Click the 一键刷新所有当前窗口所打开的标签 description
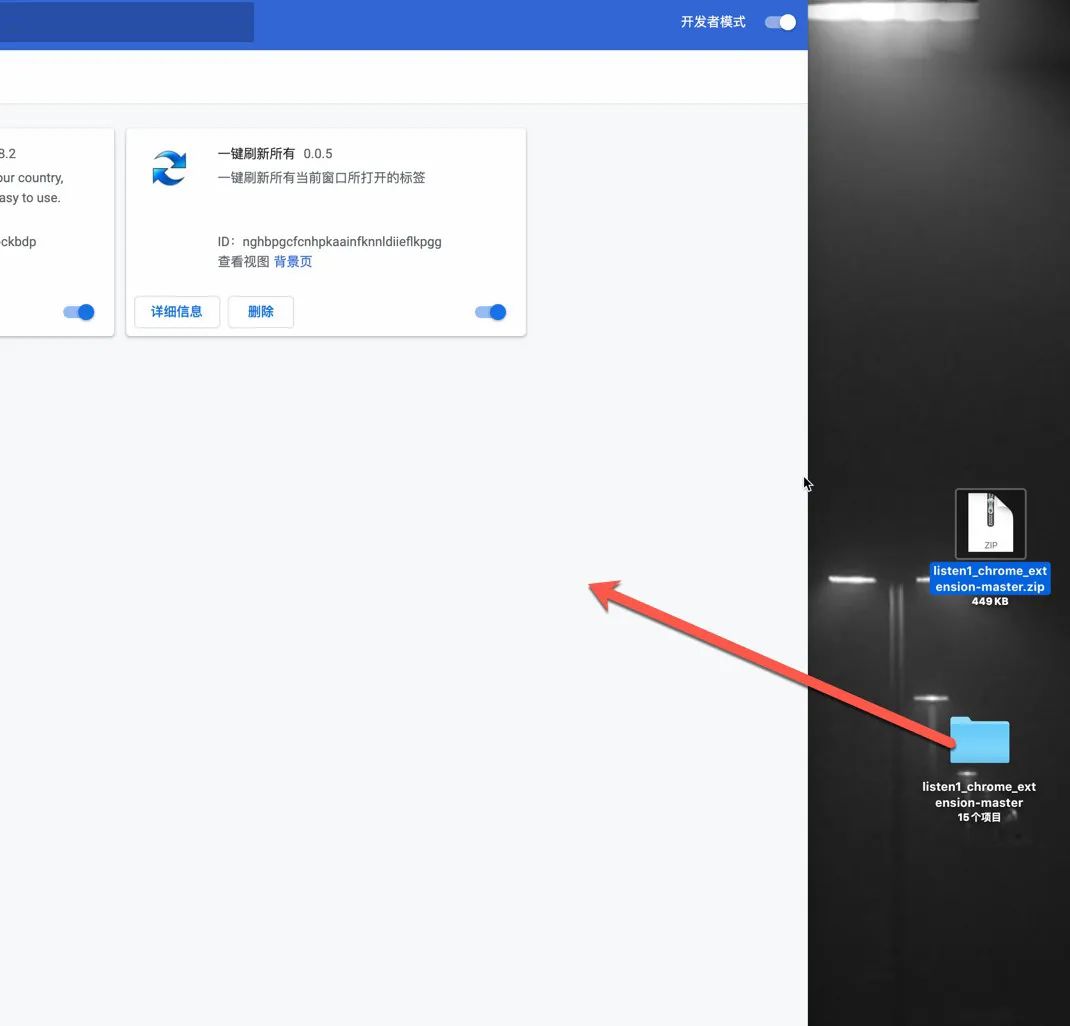This screenshot has width=1070, height=1026. (321, 177)
